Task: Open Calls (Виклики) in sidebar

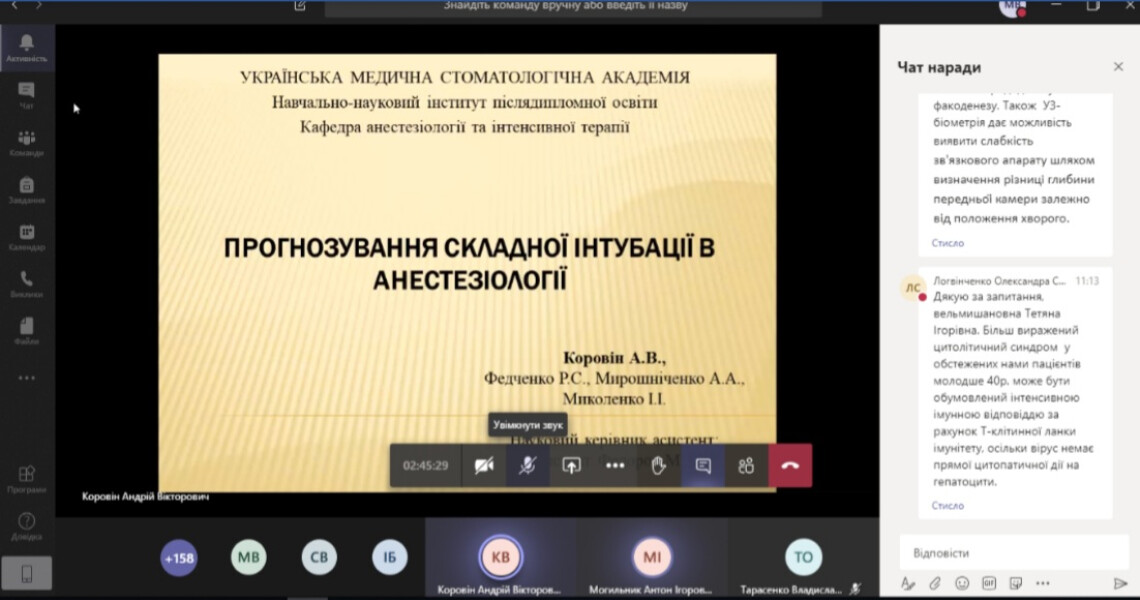Action: coord(26,284)
